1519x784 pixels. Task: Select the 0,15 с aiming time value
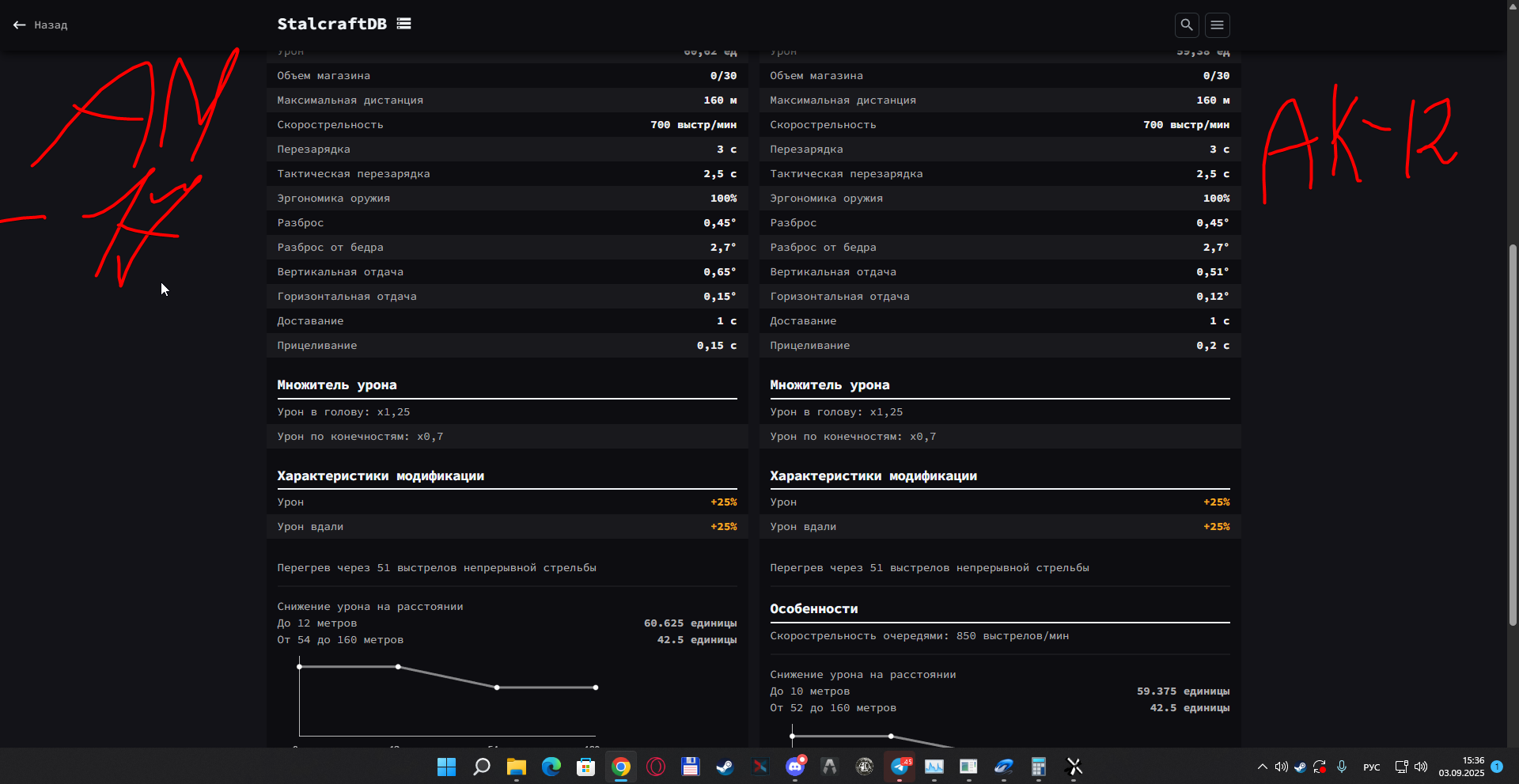pos(717,346)
